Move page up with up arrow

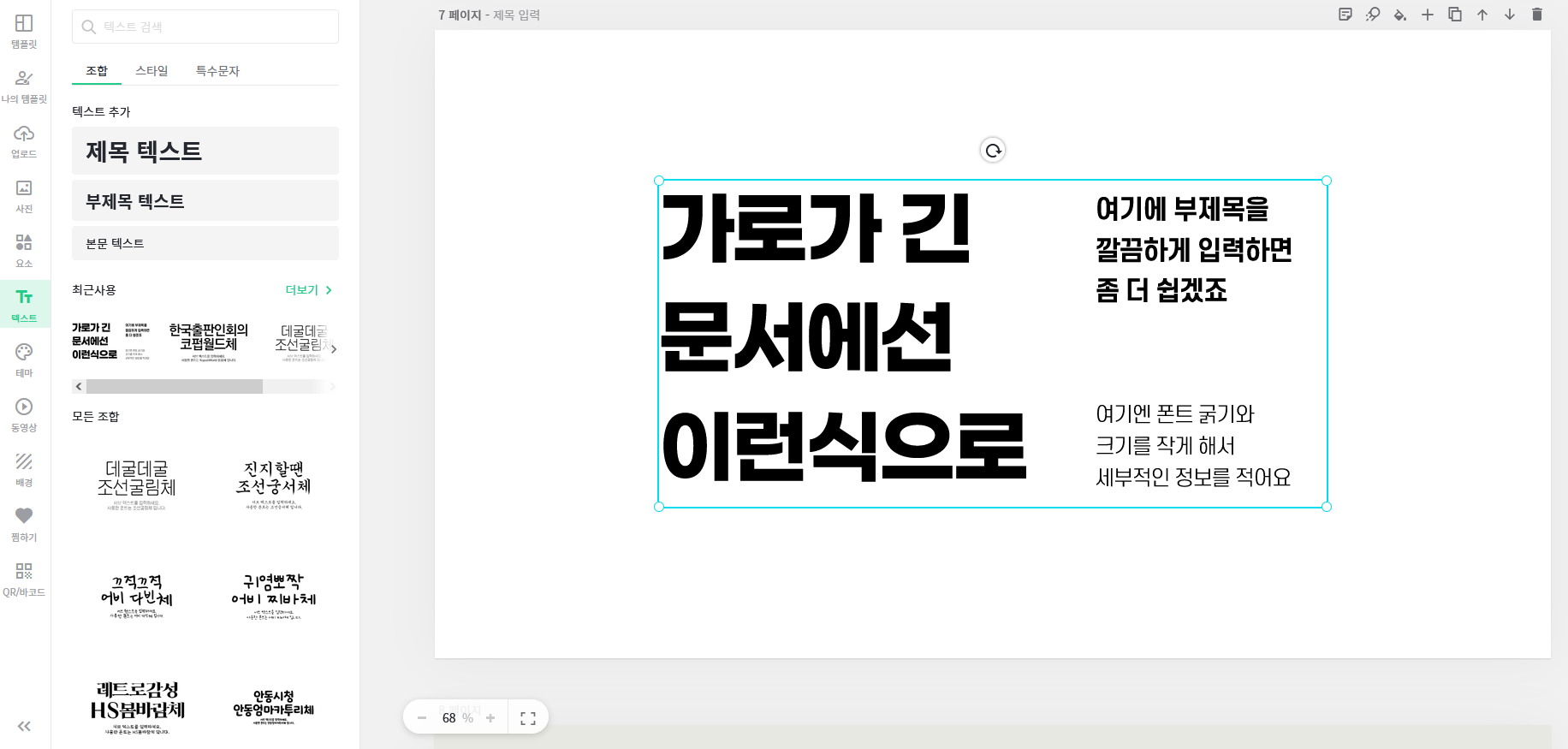click(1482, 15)
